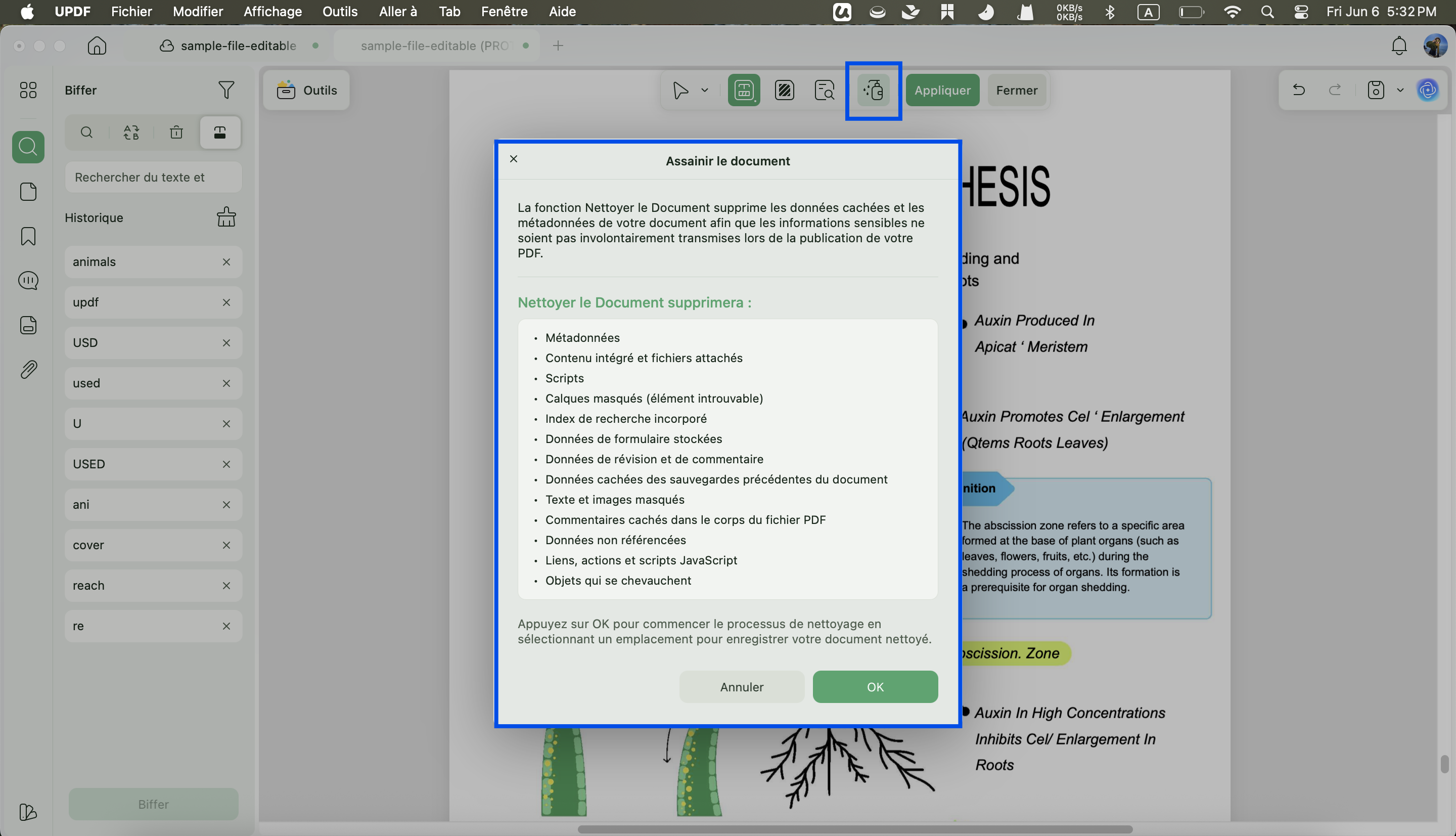Select 'animals' history entry

coord(153,262)
